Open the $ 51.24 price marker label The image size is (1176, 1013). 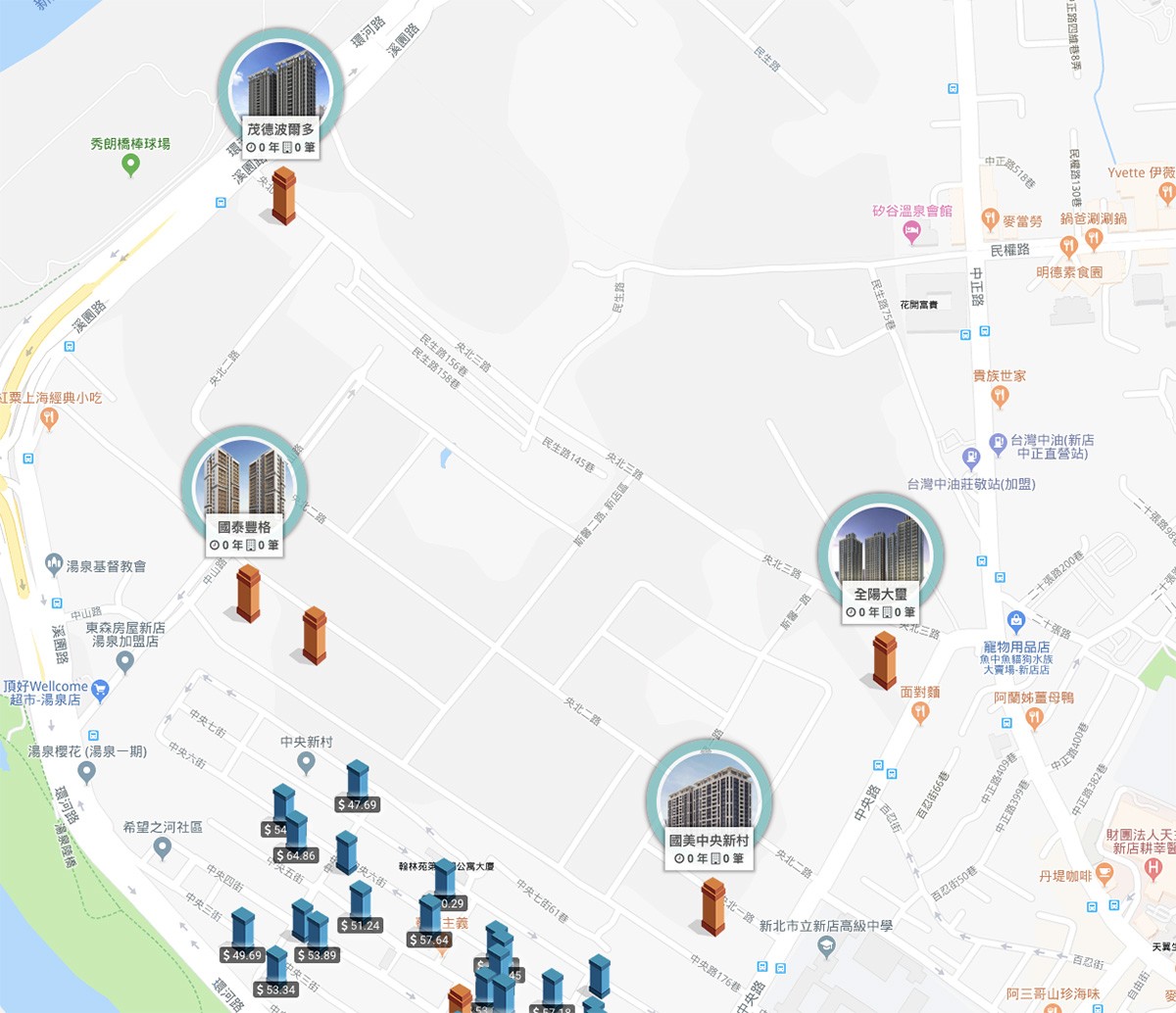[360, 925]
